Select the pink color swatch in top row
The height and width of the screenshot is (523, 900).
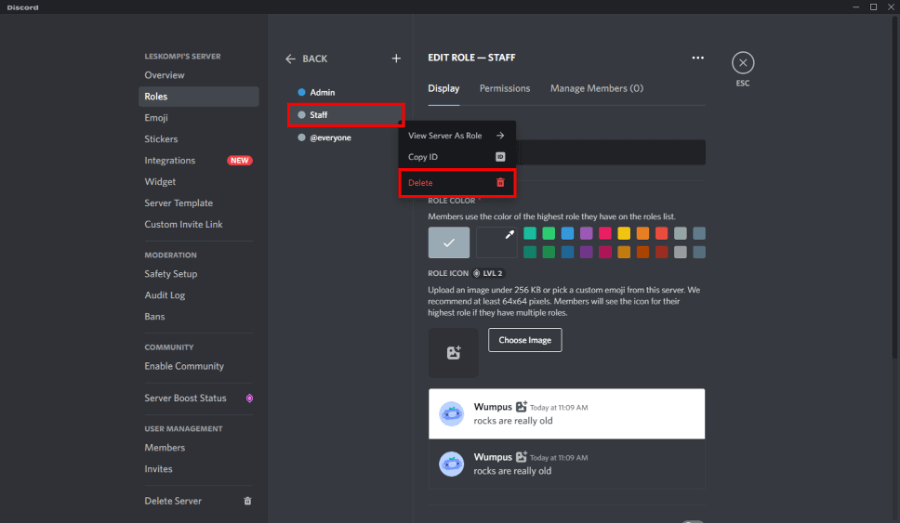point(605,233)
